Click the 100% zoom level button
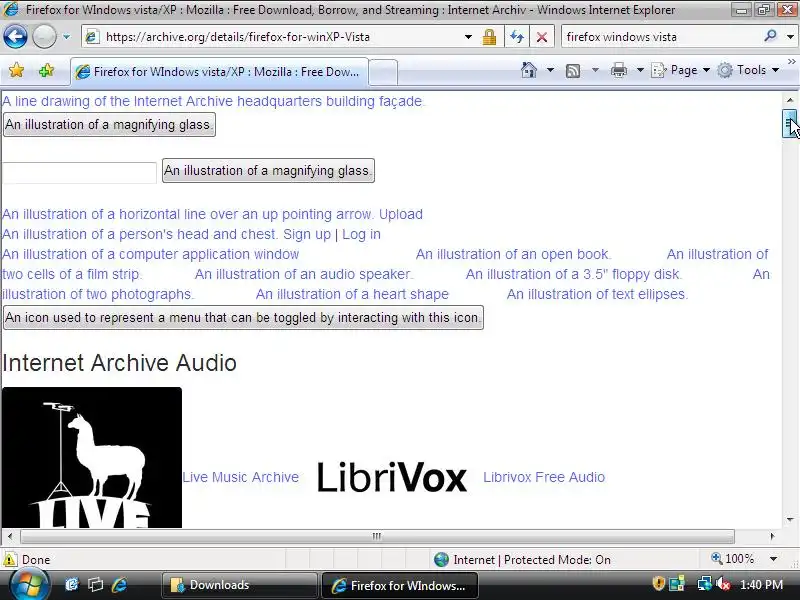 (x=733, y=559)
